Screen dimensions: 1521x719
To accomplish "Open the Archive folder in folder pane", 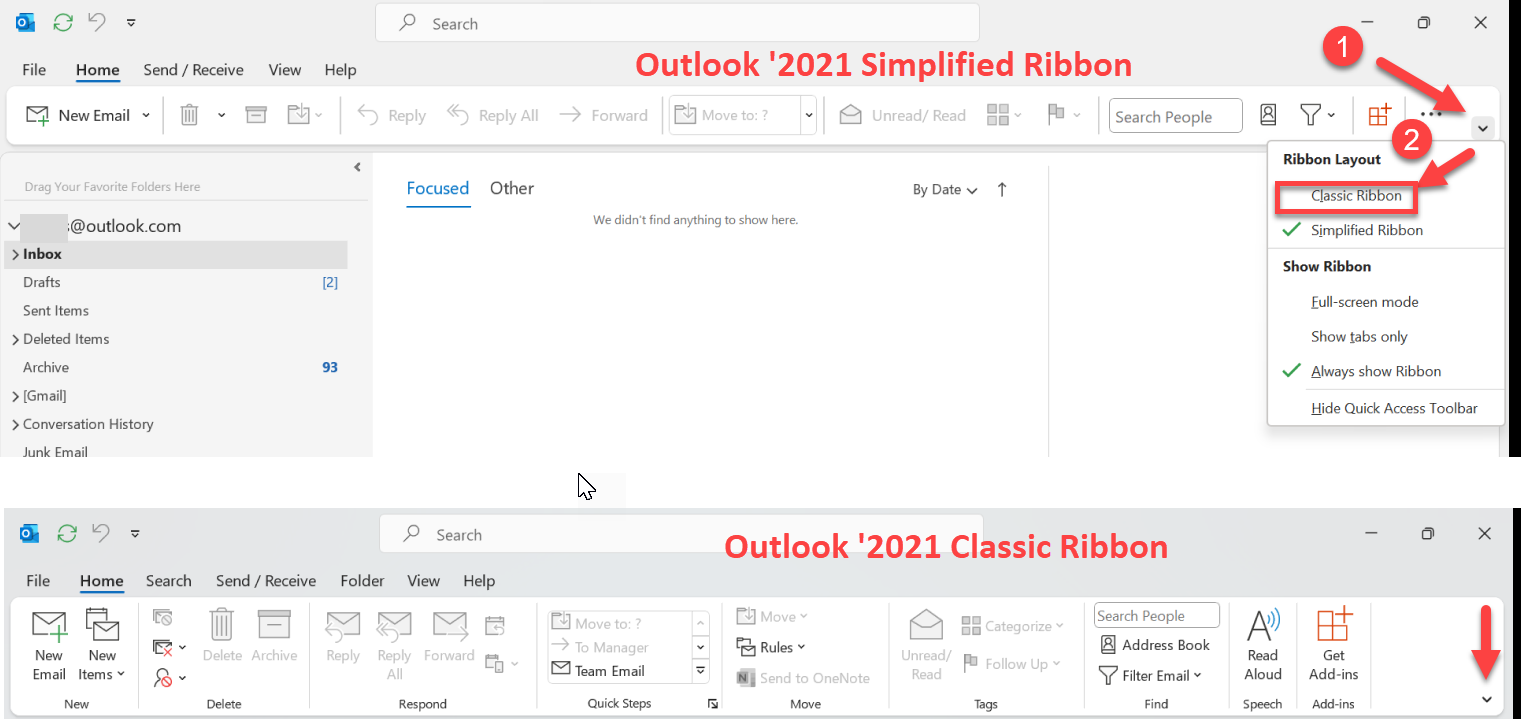I will (x=46, y=367).
